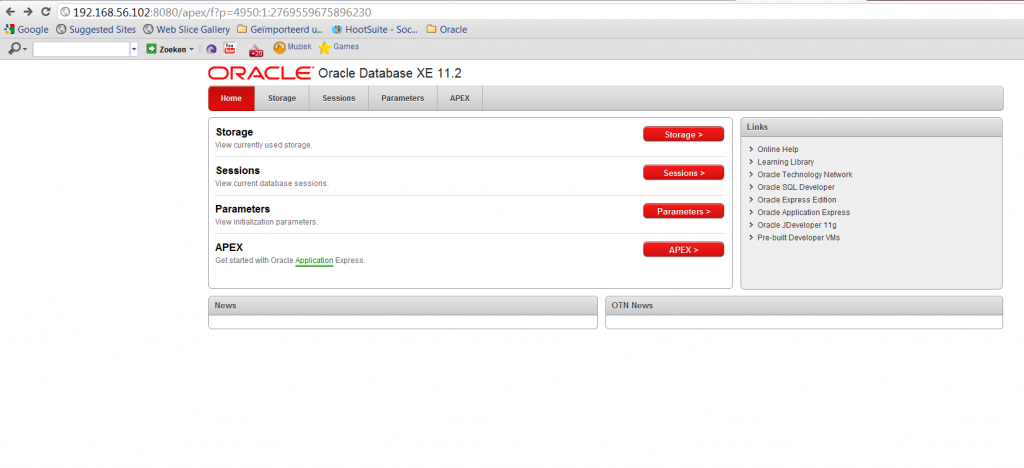Open the magnifier search-engine dropdown in toolbar

click(x=17, y=49)
